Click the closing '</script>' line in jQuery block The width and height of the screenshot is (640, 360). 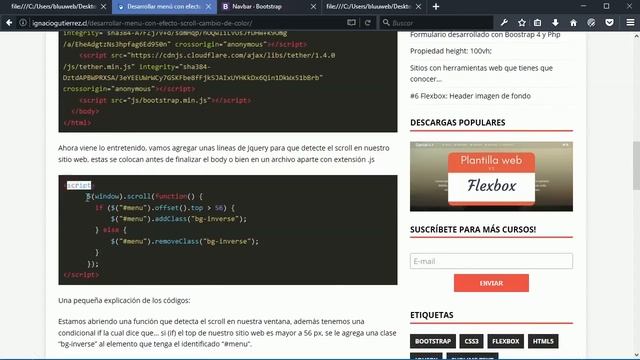coord(81,275)
